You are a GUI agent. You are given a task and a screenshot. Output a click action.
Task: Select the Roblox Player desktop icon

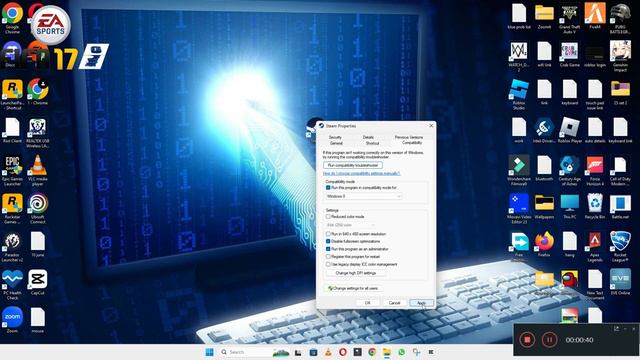pos(569,130)
